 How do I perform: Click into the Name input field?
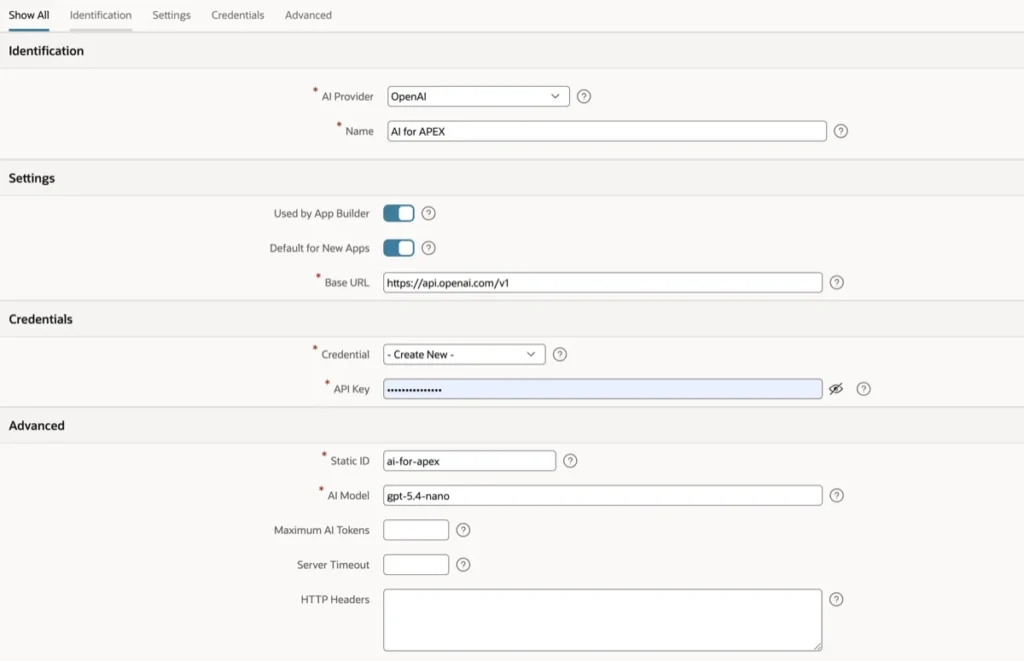pos(607,131)
